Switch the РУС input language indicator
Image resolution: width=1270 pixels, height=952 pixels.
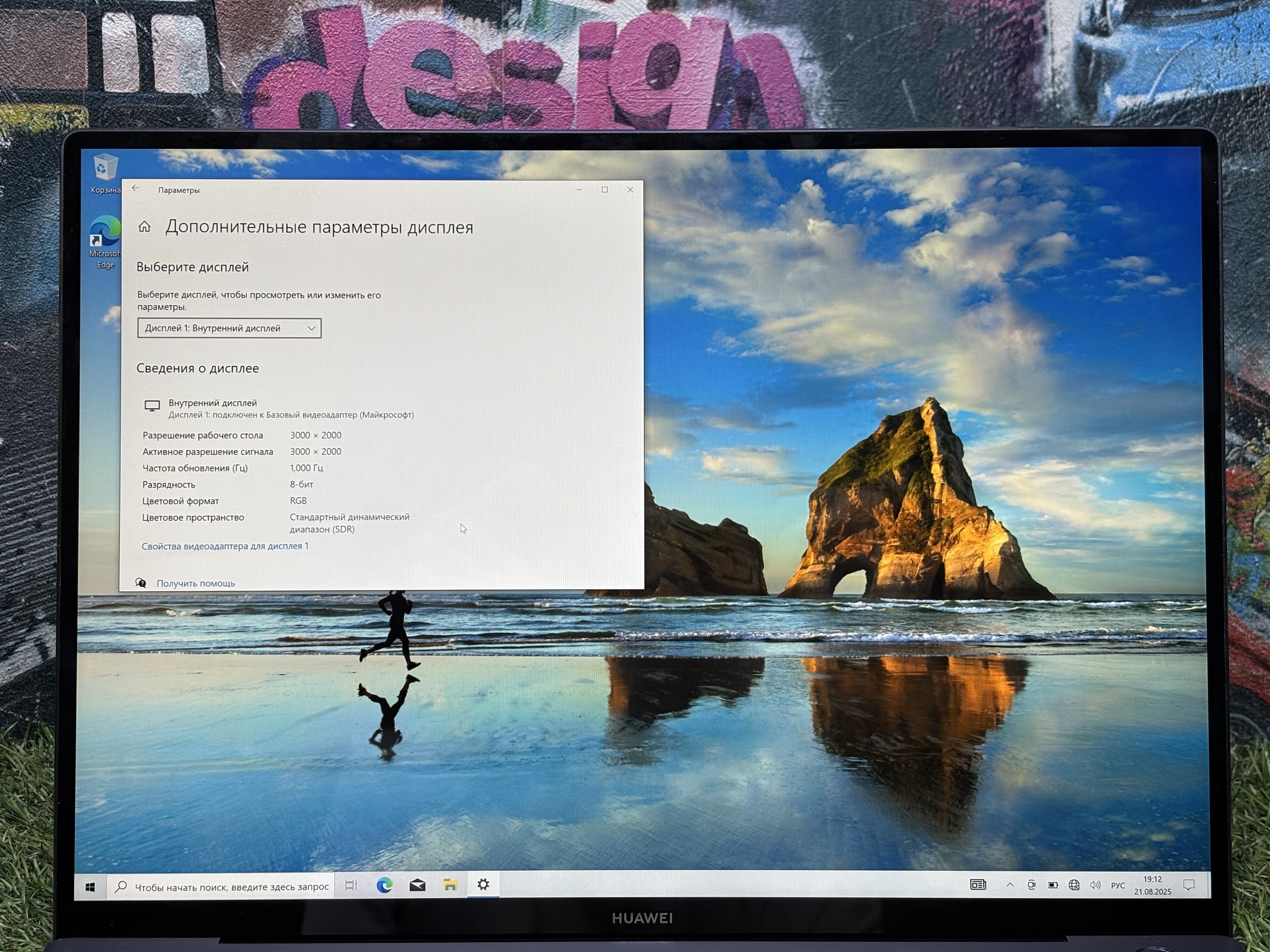click(x=1117, y=886)
